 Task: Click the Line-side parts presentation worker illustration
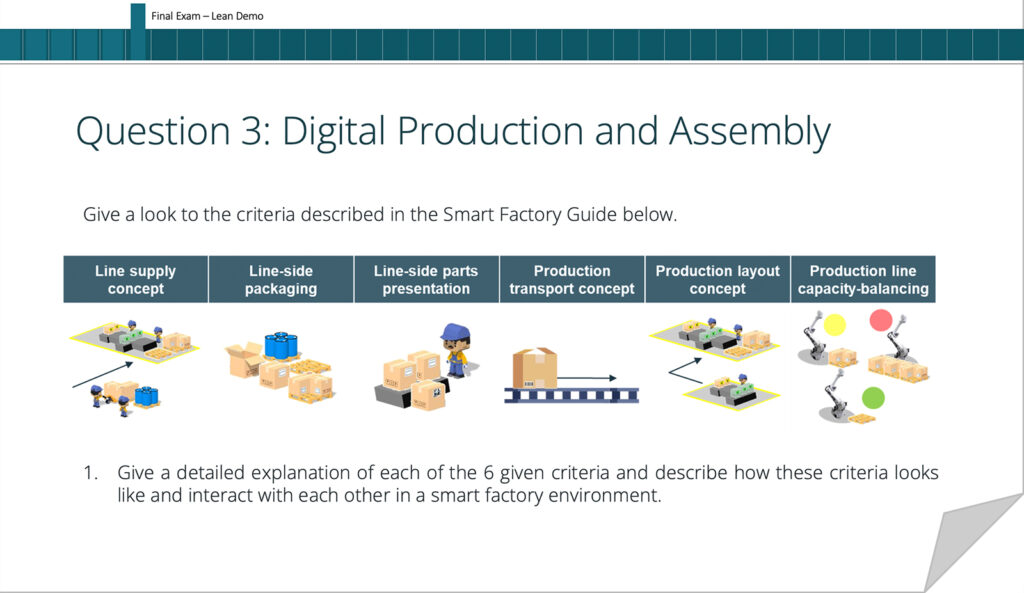point(426,366)
